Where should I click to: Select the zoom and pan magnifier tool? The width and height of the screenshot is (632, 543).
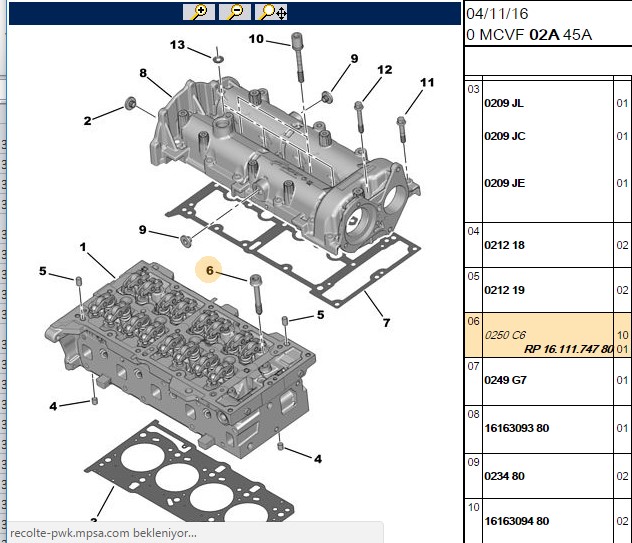[271, 12]
